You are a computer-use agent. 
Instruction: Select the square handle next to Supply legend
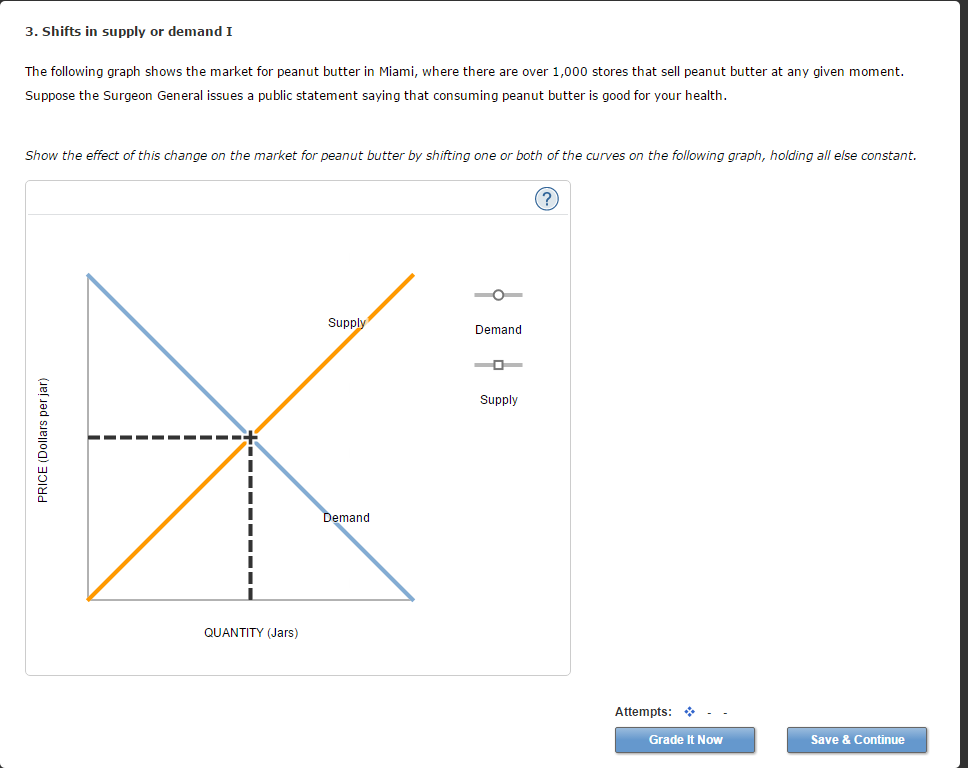(497, 364)
